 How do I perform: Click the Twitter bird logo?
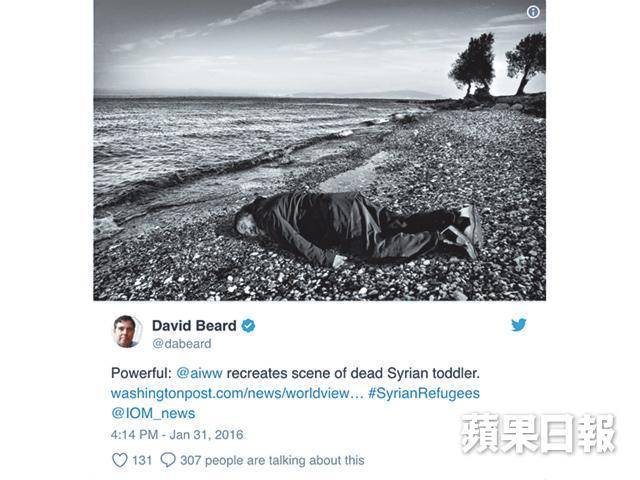coord(519,325)
